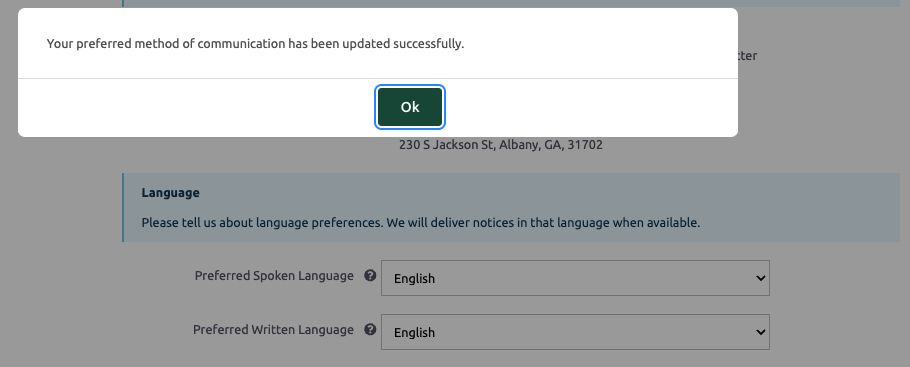Image resolution: width=910 pixels, height=367 pixels.
Task: Click the English value in Written Language field
Action: click(x=414, y=333)
